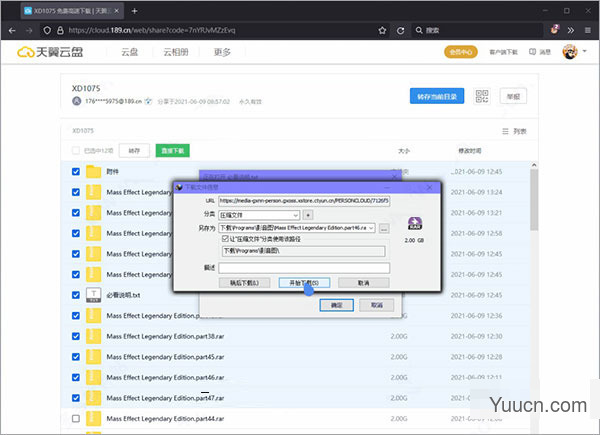This screenshot has width=600, height=435.
Task: Click 确定 in the background dialog
Action: click(336, 305)
